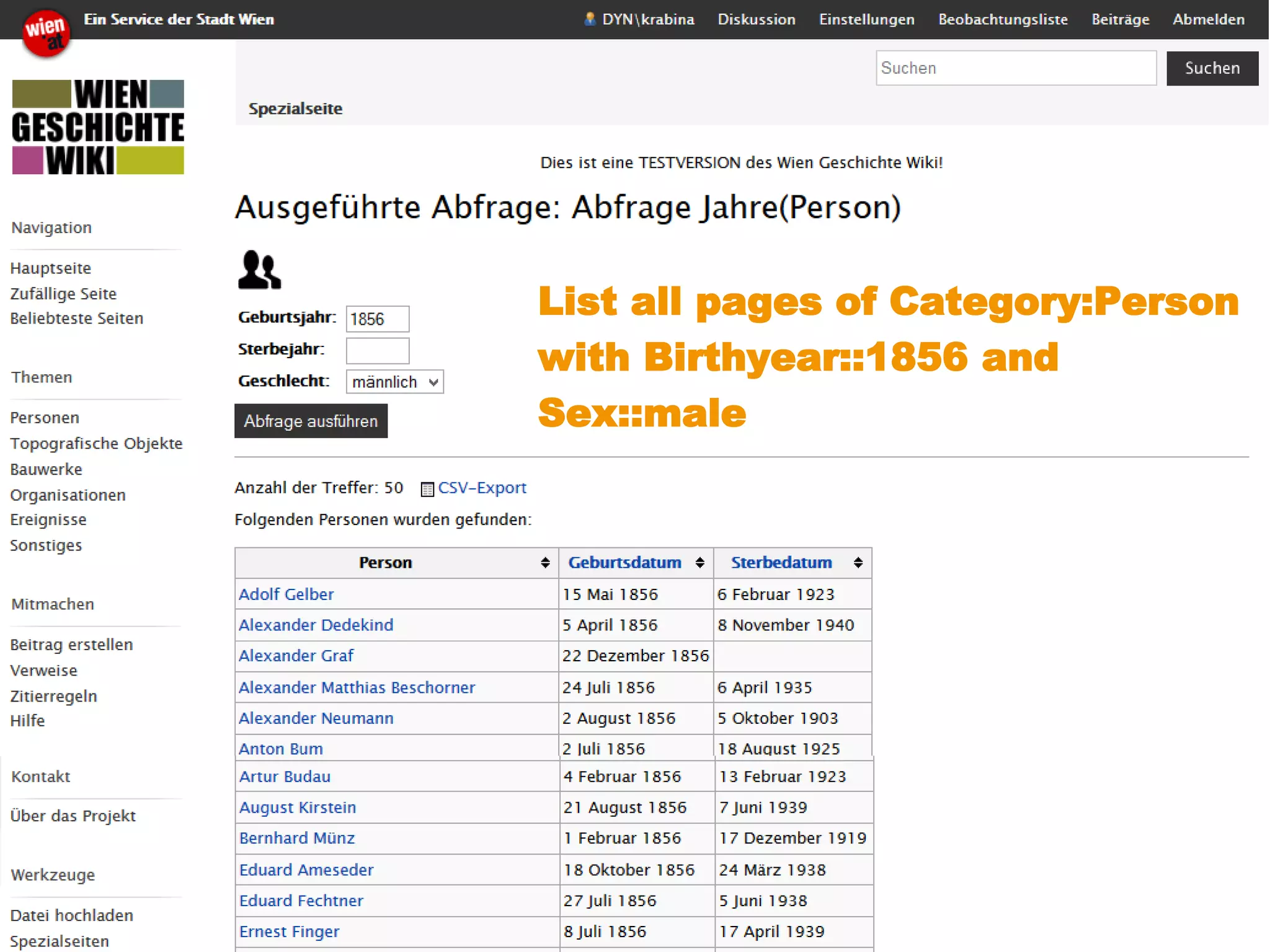The height and width of the screenshot is (952, 1270).
Task: Select the Spezialseite tab
Action: point(295,108)
